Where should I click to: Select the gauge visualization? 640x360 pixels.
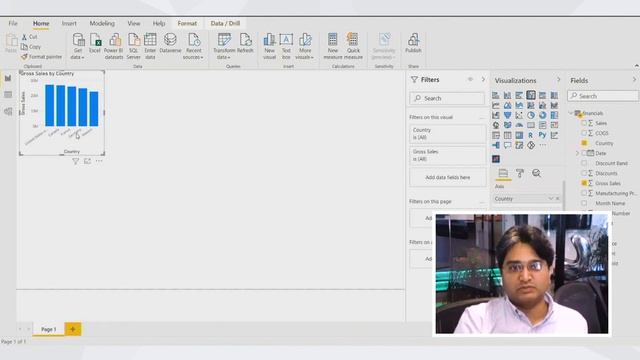point(519,125)
